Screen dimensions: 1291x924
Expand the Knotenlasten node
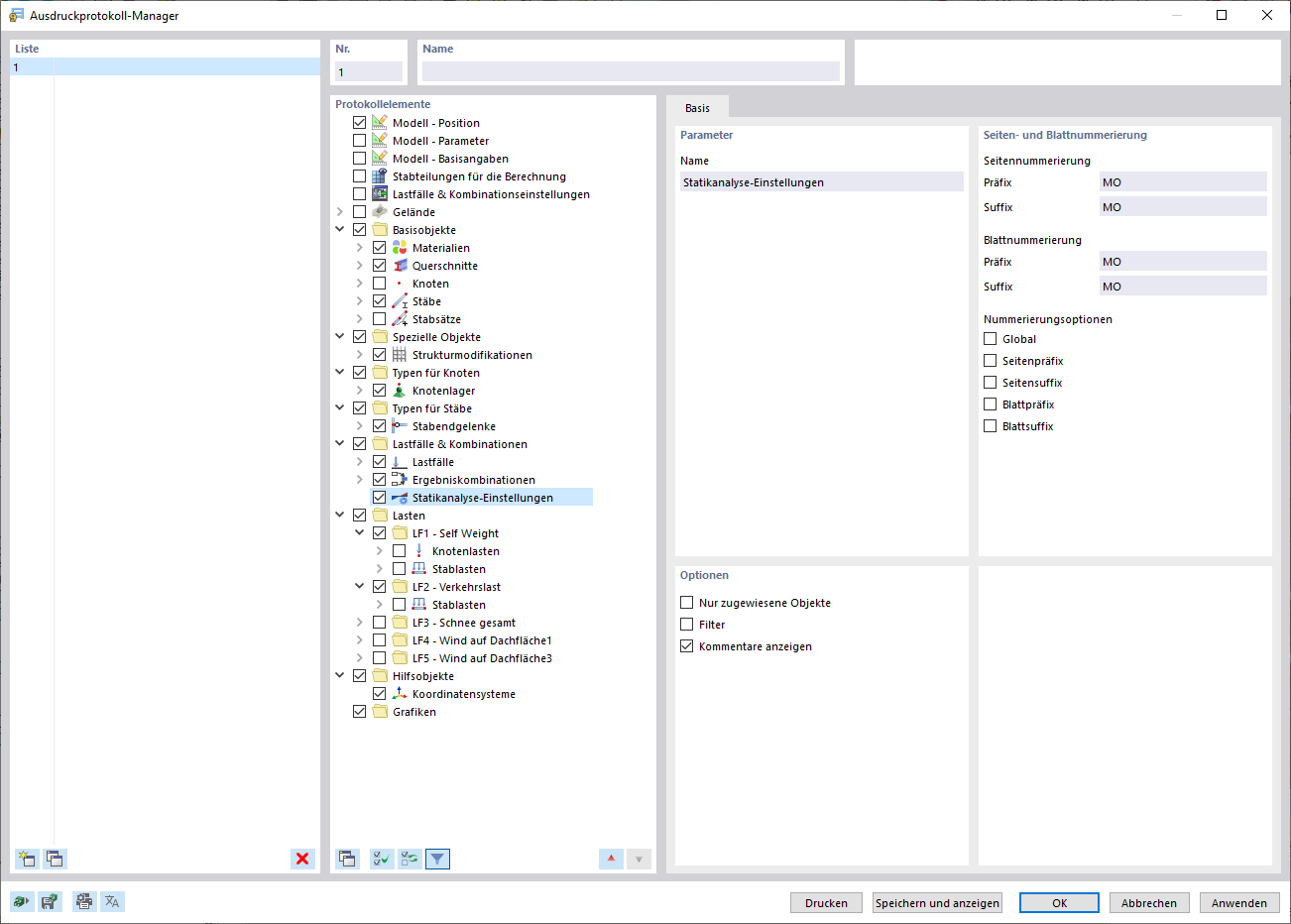pos(380,551)
